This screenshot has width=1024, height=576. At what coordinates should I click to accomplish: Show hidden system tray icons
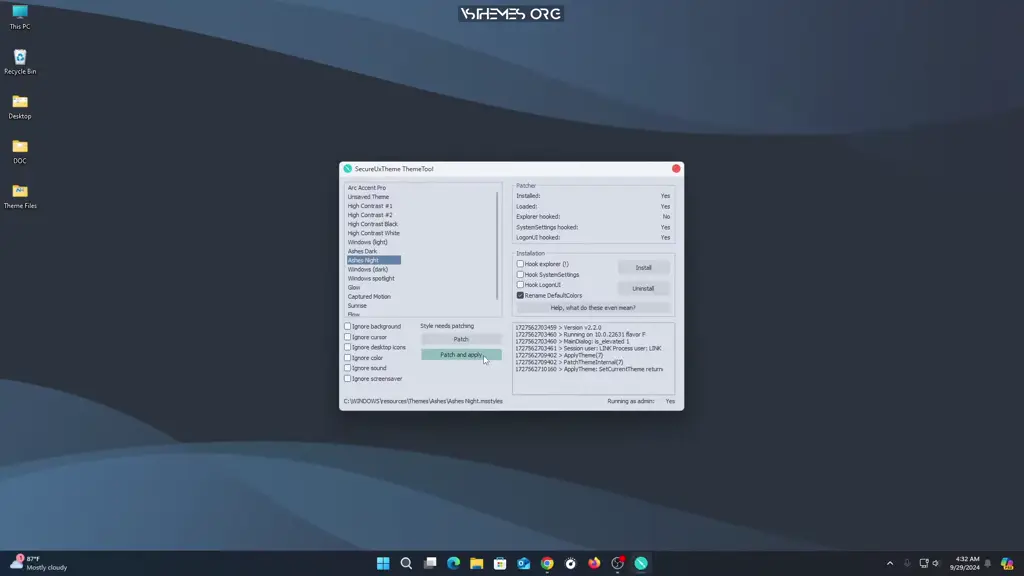coord(889,563)
